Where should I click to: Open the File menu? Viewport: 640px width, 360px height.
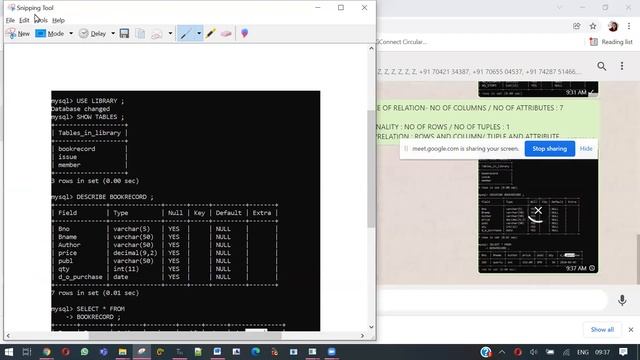pyautogui.click(x=10, y=20)
